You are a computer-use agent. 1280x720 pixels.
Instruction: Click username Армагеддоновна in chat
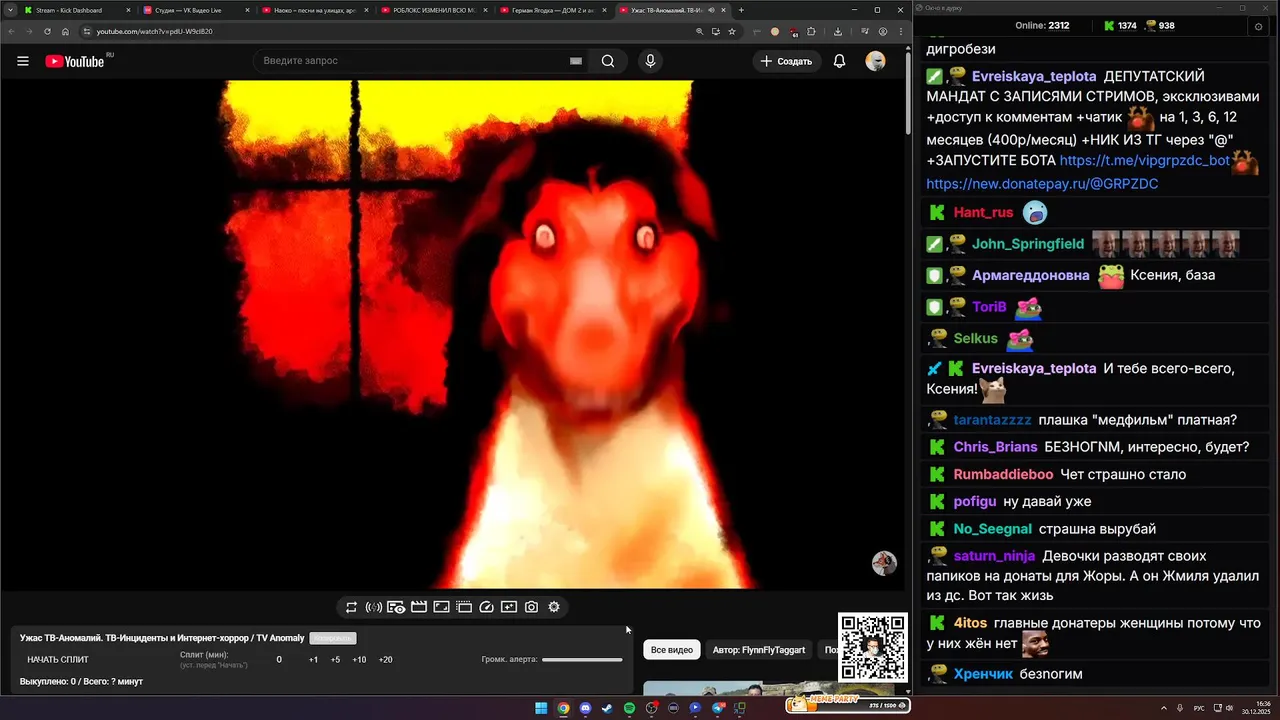(x=1030, y=275)
